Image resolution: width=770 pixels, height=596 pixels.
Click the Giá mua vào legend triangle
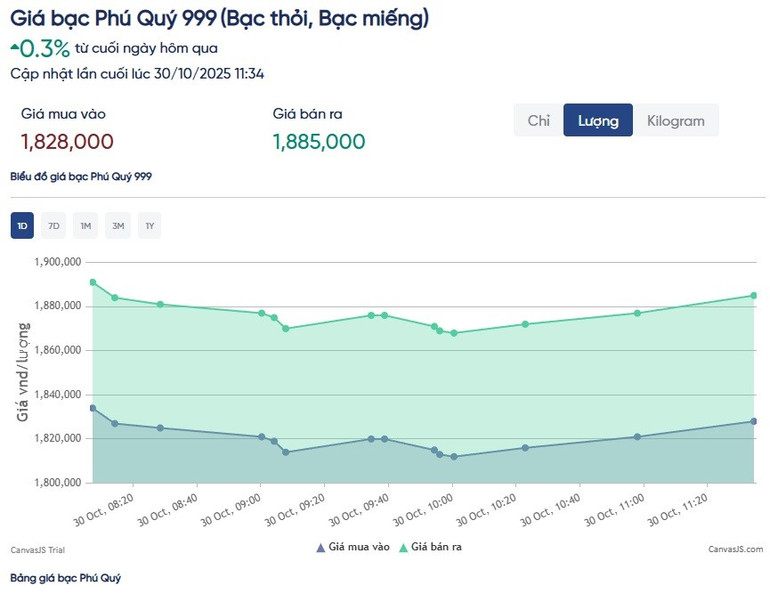pyautogui.click(x=320, y=547)
